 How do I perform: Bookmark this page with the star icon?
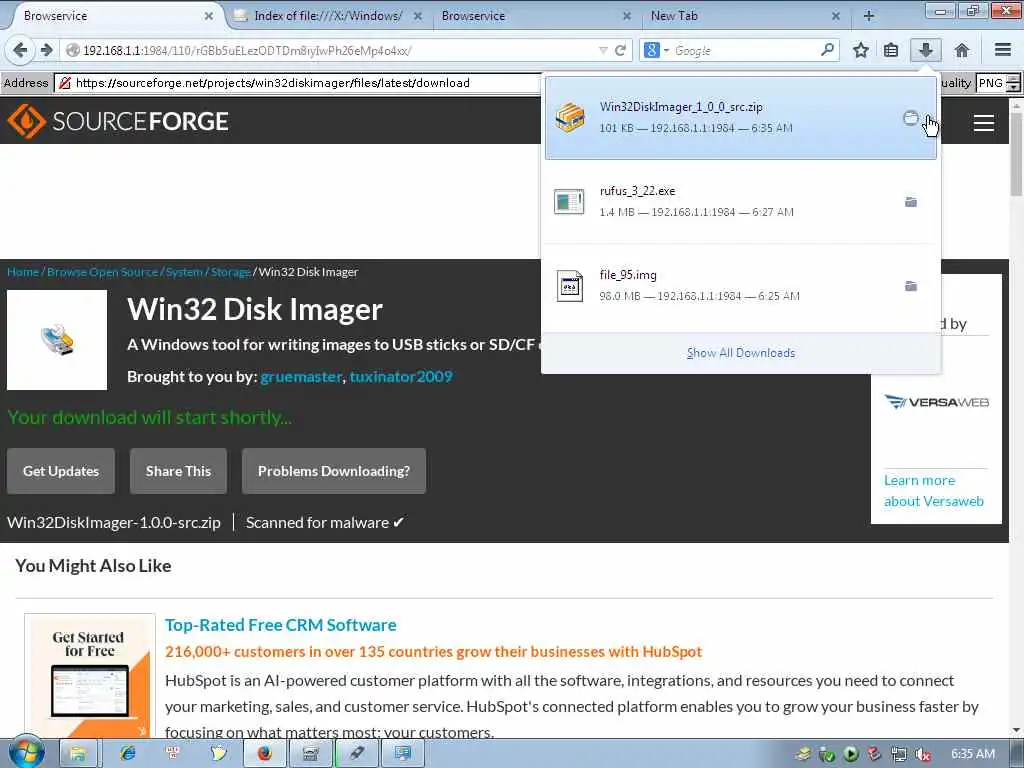point(861,50)
